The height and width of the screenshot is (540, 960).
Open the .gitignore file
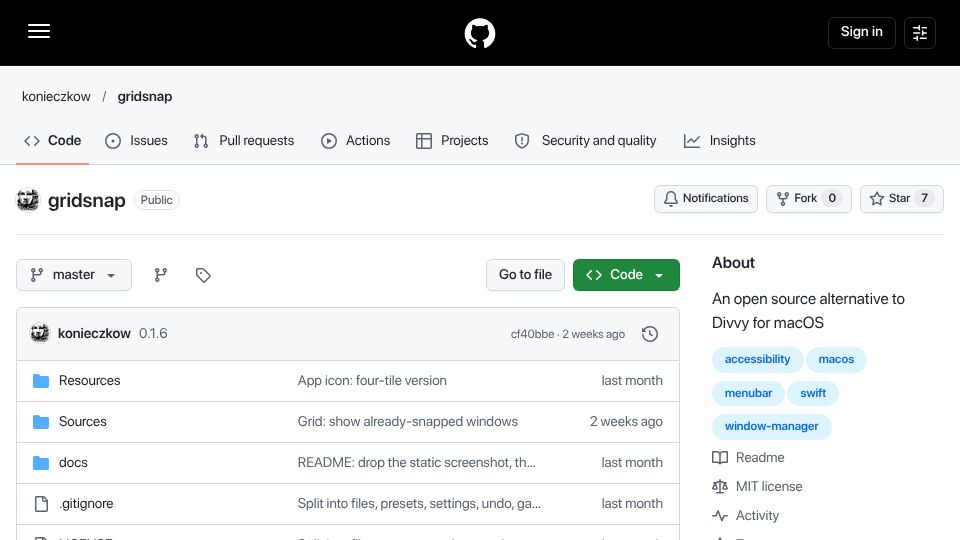86,504
